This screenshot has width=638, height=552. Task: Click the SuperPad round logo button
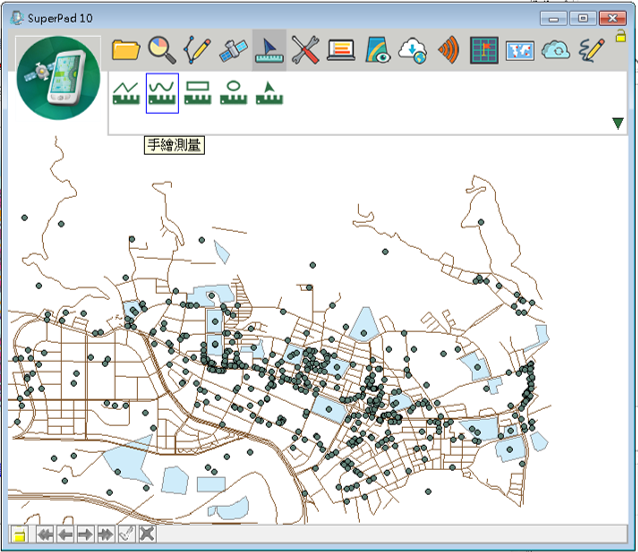58,78
